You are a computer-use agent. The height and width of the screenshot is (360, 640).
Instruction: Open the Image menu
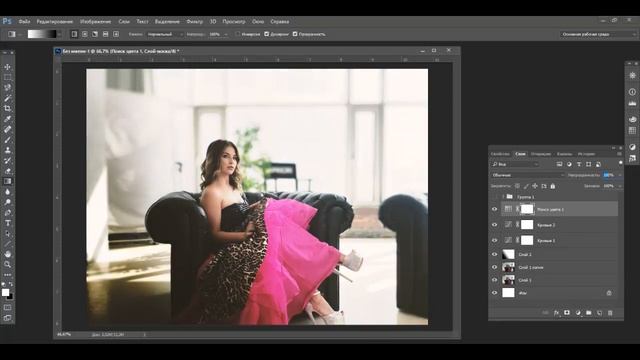(x=96, y=21)
